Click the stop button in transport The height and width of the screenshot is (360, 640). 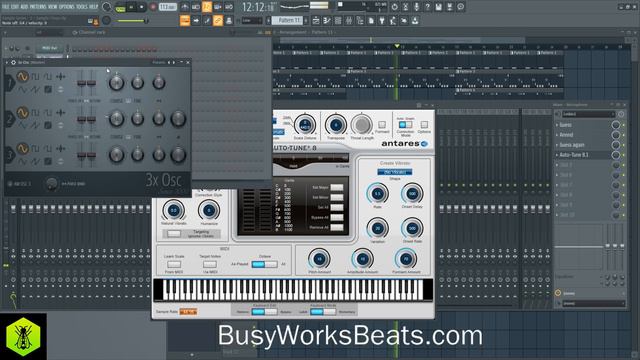coord(141,7)
